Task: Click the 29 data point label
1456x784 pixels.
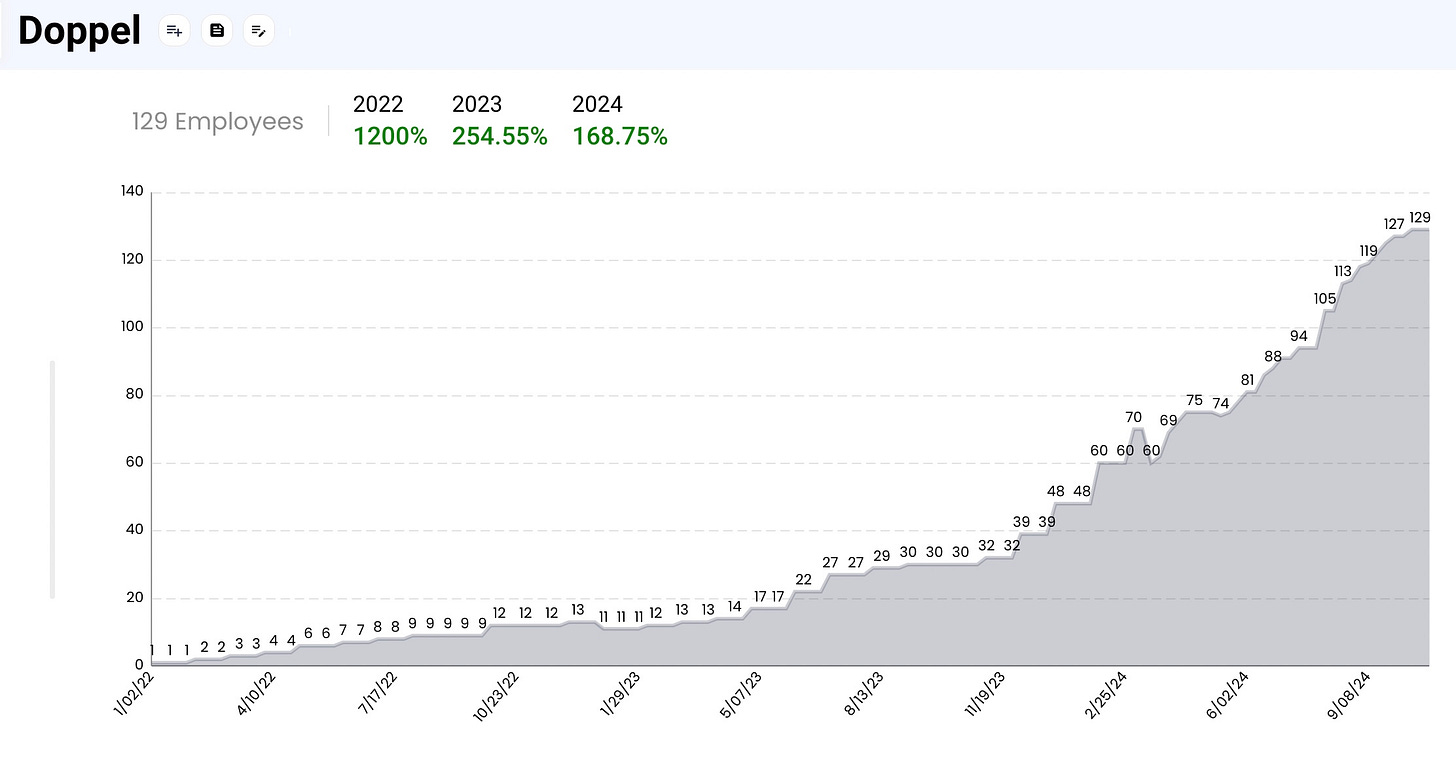Action: tap(881, 556)
